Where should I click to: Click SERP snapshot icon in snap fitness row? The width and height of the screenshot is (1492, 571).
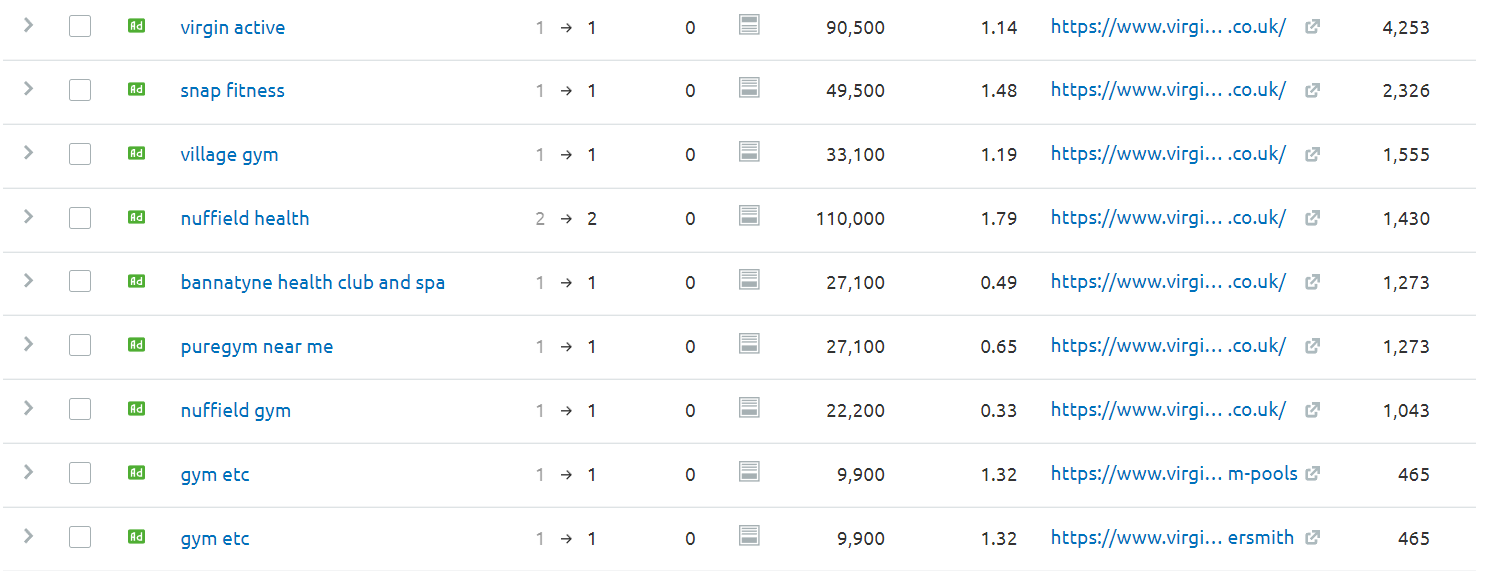click(x=749, y=88)
